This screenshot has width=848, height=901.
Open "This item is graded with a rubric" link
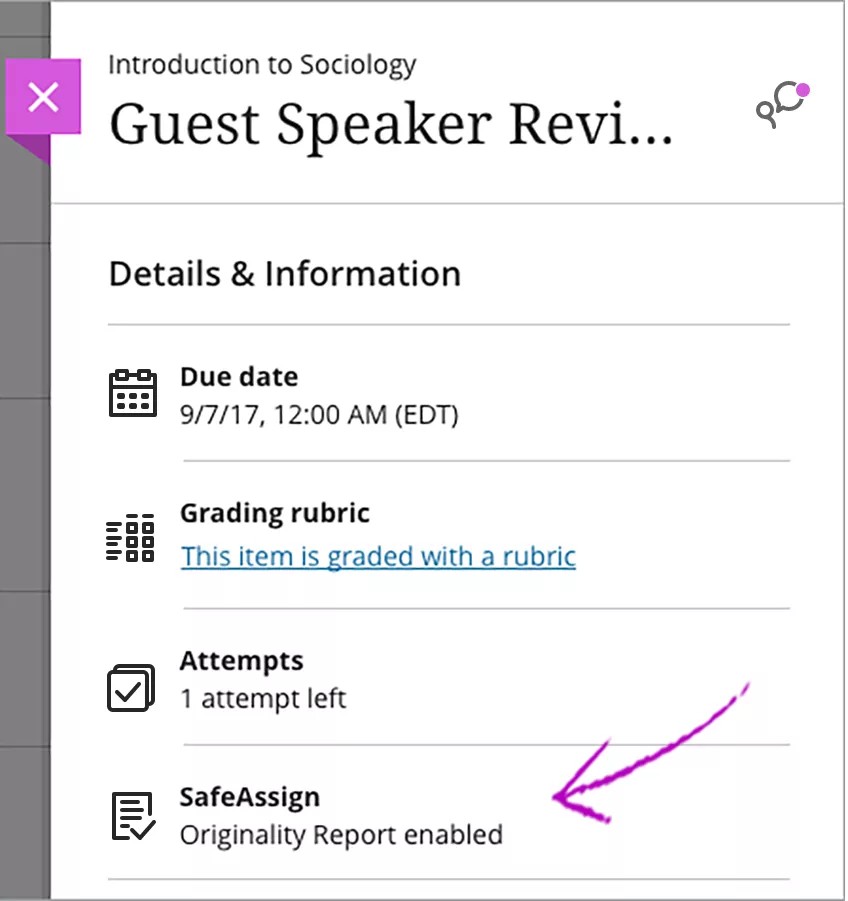click(x=378, y=556)
